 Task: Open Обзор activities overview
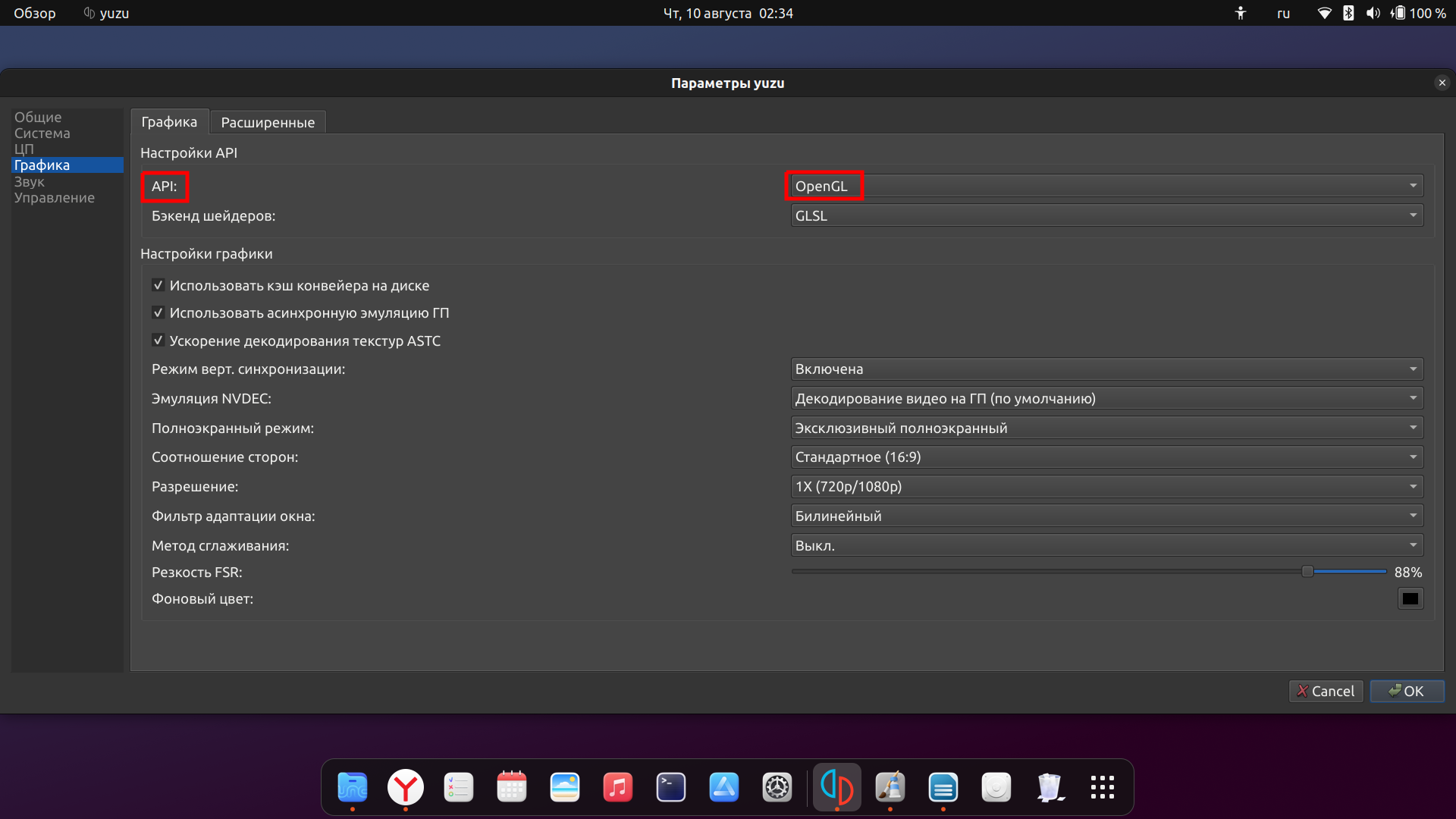pos(35,13)
